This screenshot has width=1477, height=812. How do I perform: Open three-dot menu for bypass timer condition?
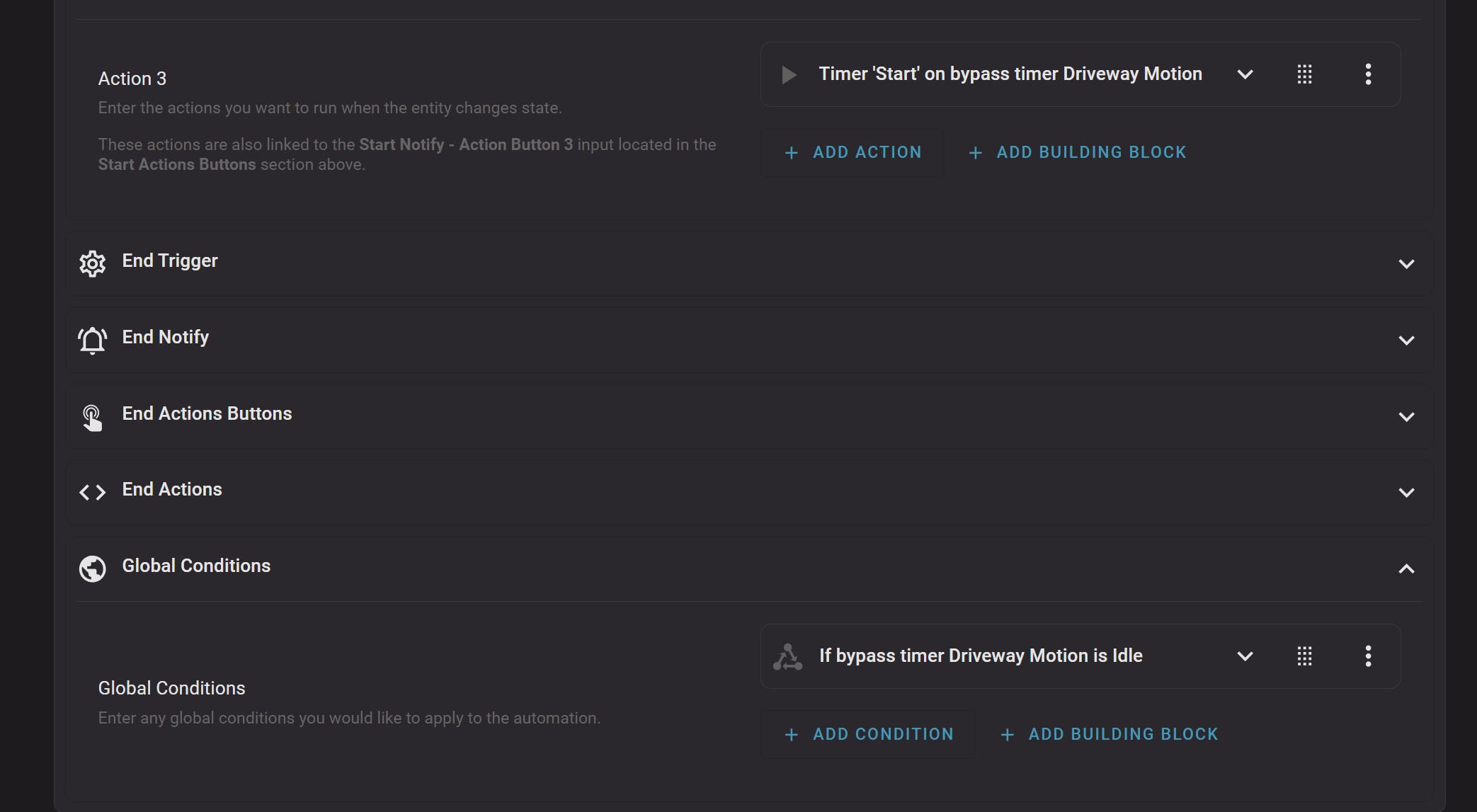pyautogui.click(x=1368, y=656)
